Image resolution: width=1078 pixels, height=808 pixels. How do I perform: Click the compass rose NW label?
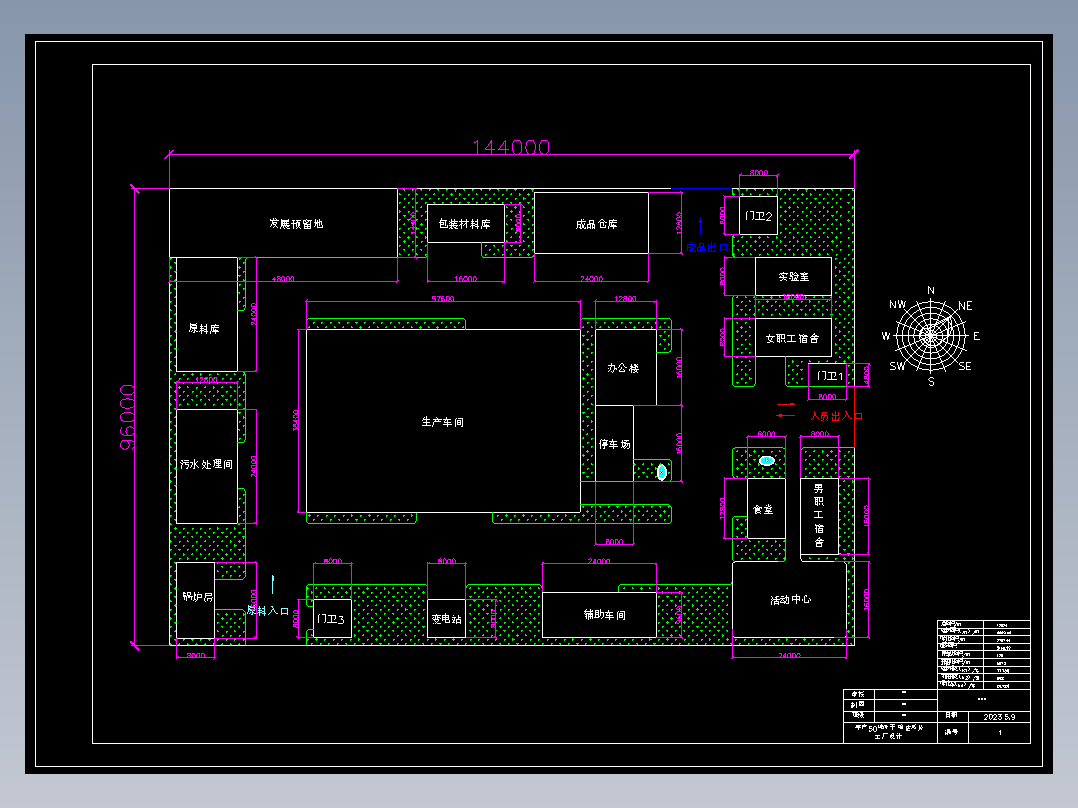pyautogui.click(x=897, y=305)
